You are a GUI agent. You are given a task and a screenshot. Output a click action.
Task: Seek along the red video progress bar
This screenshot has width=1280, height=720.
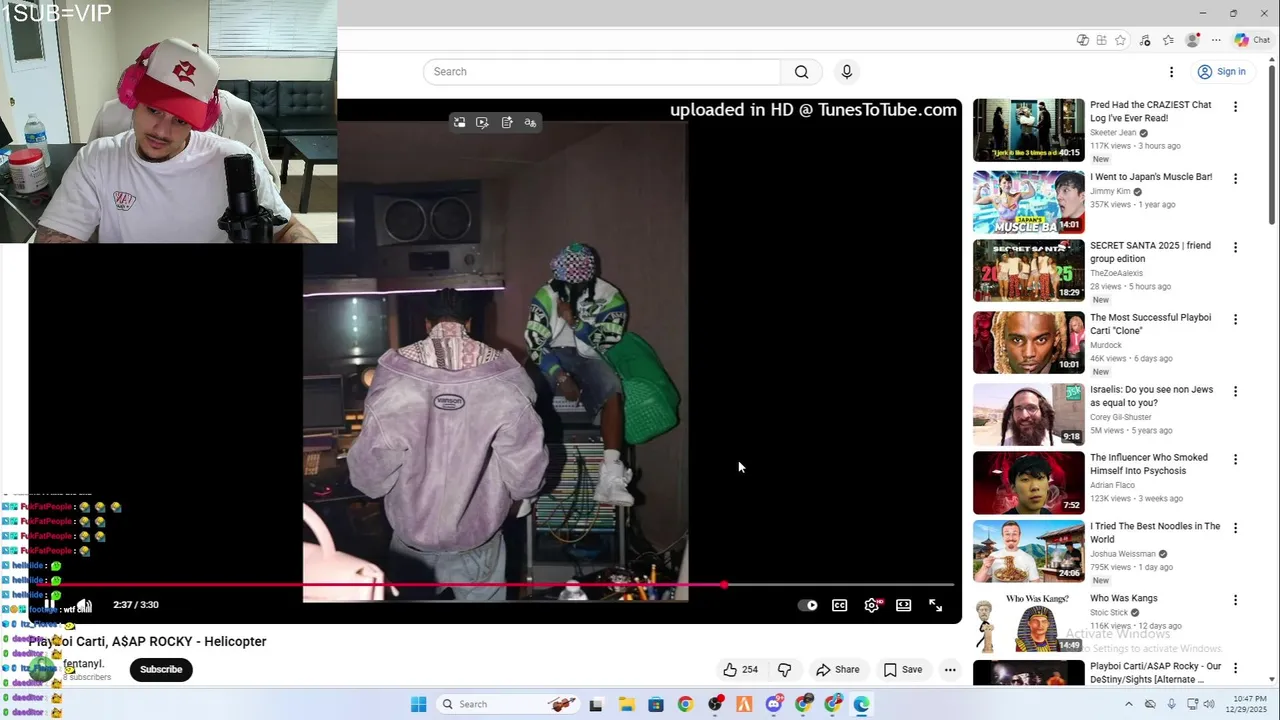tap(497, 585)
